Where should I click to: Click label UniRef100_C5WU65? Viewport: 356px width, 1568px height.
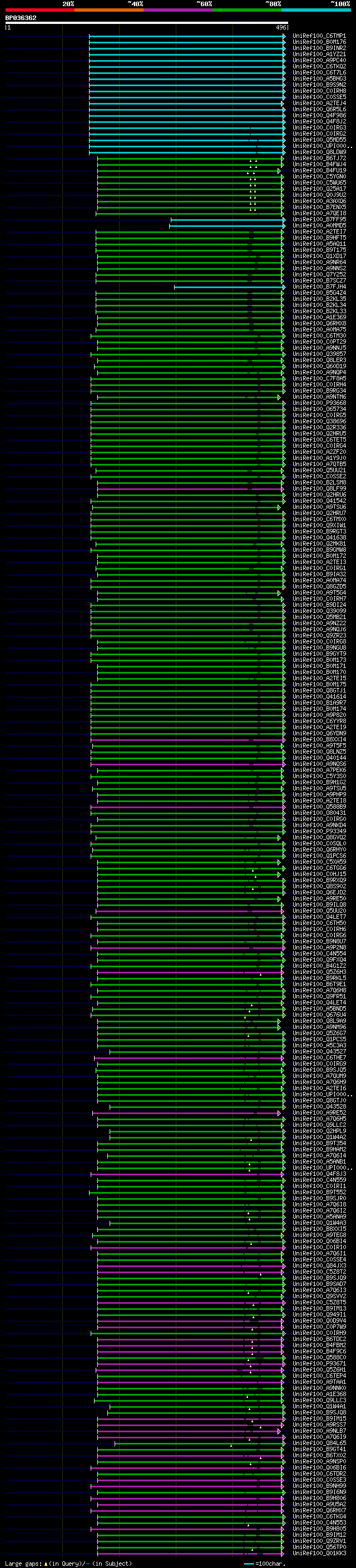pyautogui.click(x=319, y=182)
